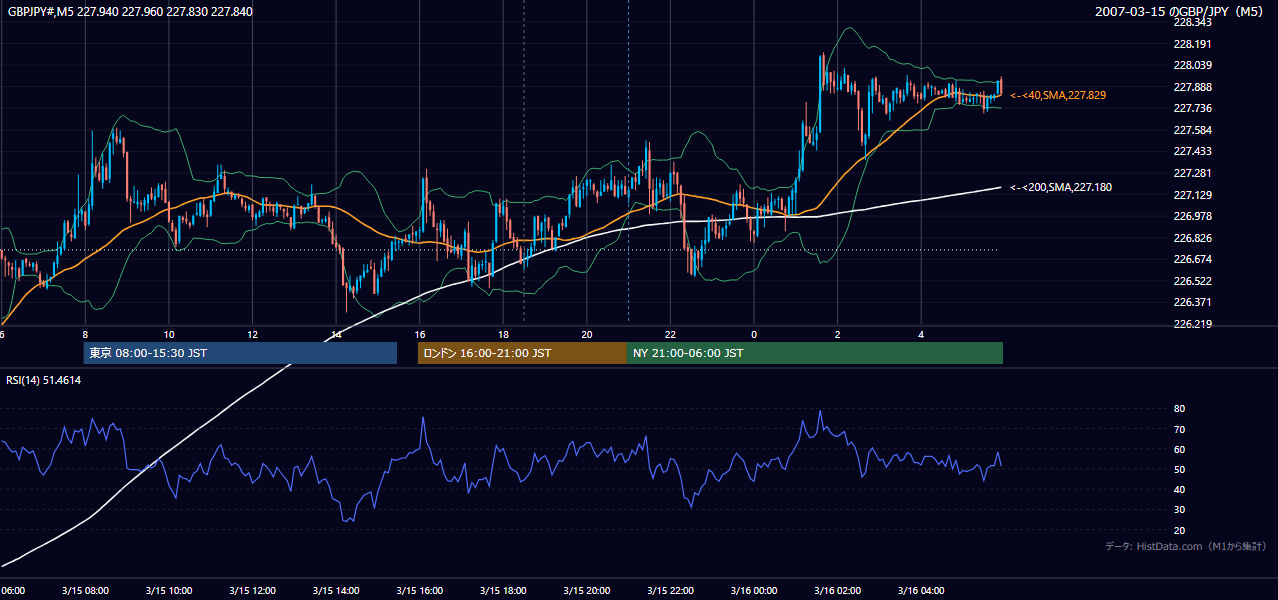Click price level 227.129 on the axis

point(1192,195)
